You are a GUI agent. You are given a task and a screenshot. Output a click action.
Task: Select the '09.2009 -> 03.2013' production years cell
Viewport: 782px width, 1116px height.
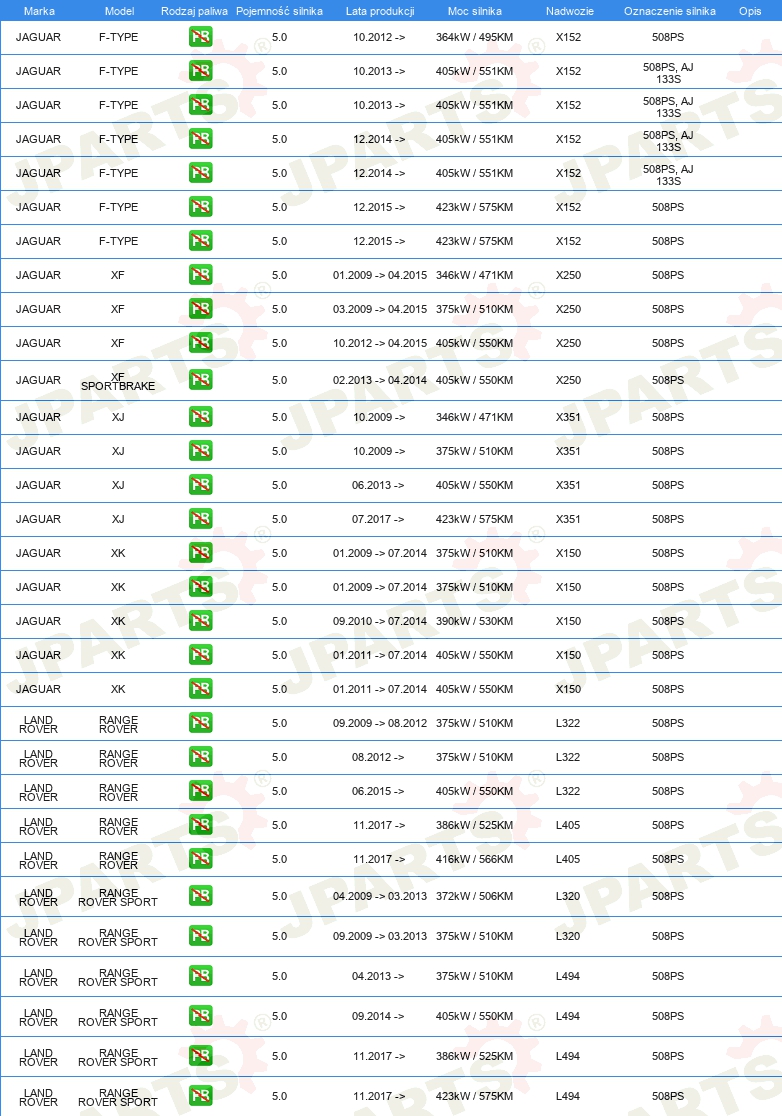[380, 936]
